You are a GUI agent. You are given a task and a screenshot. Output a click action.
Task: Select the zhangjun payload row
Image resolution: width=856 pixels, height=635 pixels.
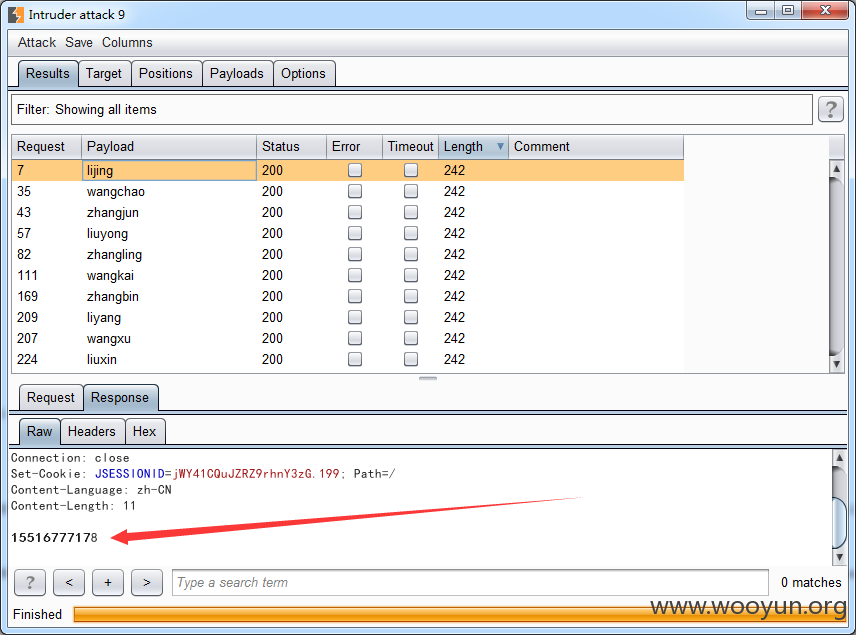point(348,212)
